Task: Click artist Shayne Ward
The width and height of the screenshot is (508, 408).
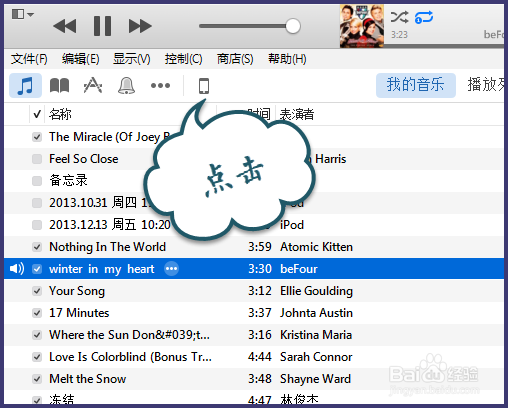Action: 315,379
